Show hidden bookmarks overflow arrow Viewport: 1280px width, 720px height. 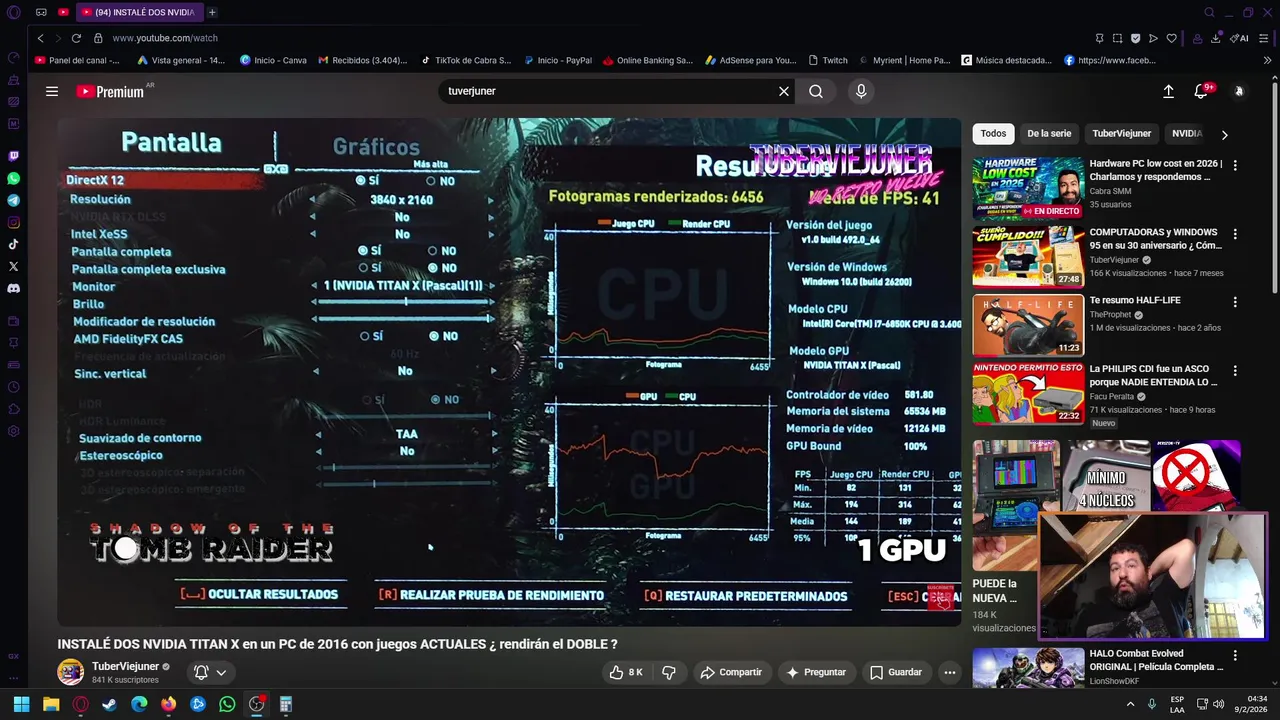click(x=1267, y=60)
